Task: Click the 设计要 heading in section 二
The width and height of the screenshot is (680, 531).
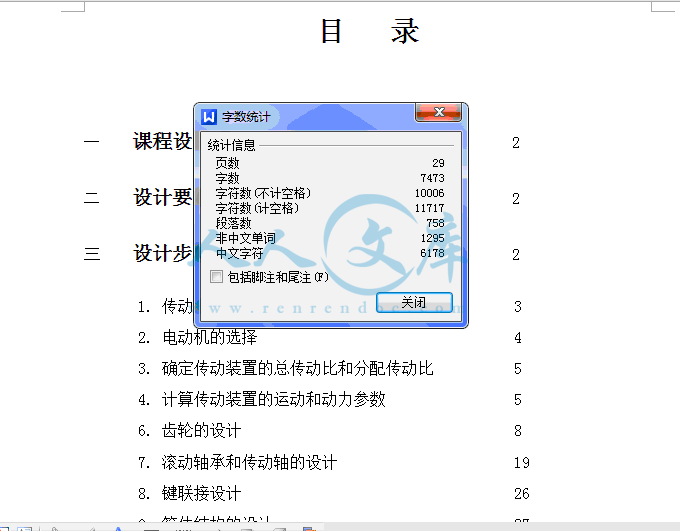Action: pyautogui.click(x=162, y=197)
